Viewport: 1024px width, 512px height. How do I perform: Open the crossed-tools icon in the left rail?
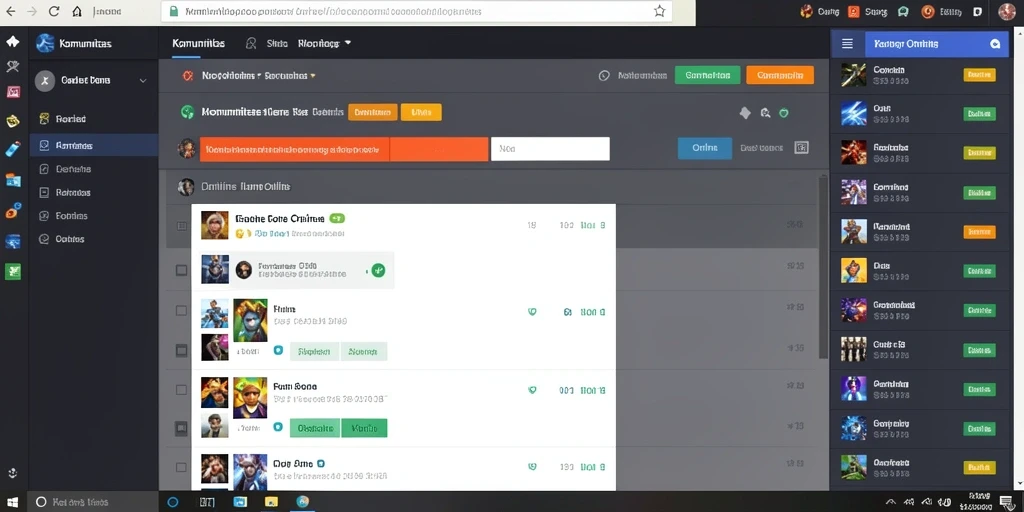(x=12, y=66)
